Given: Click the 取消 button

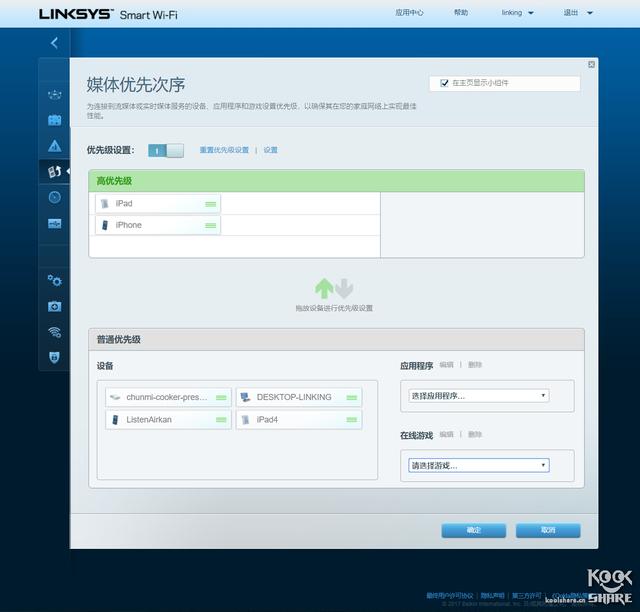Looking at the screenshot, I should tap(548, 530).
